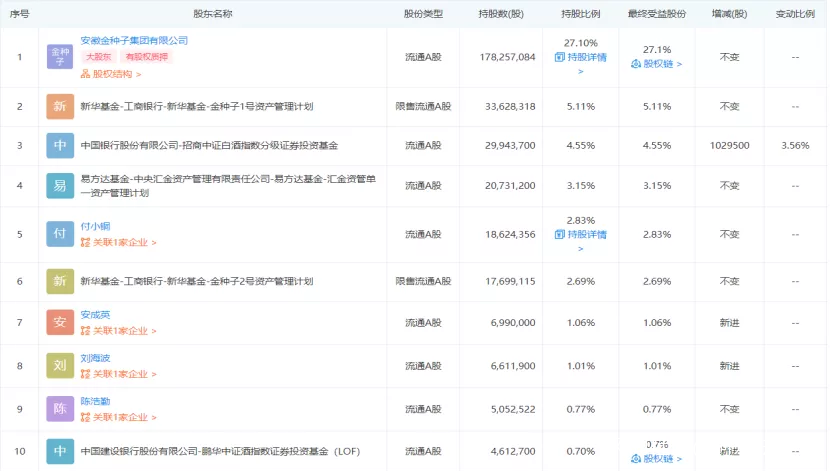
Task: Expand 股权结构 under 安徽金种子集团
Action: point(111,74)
